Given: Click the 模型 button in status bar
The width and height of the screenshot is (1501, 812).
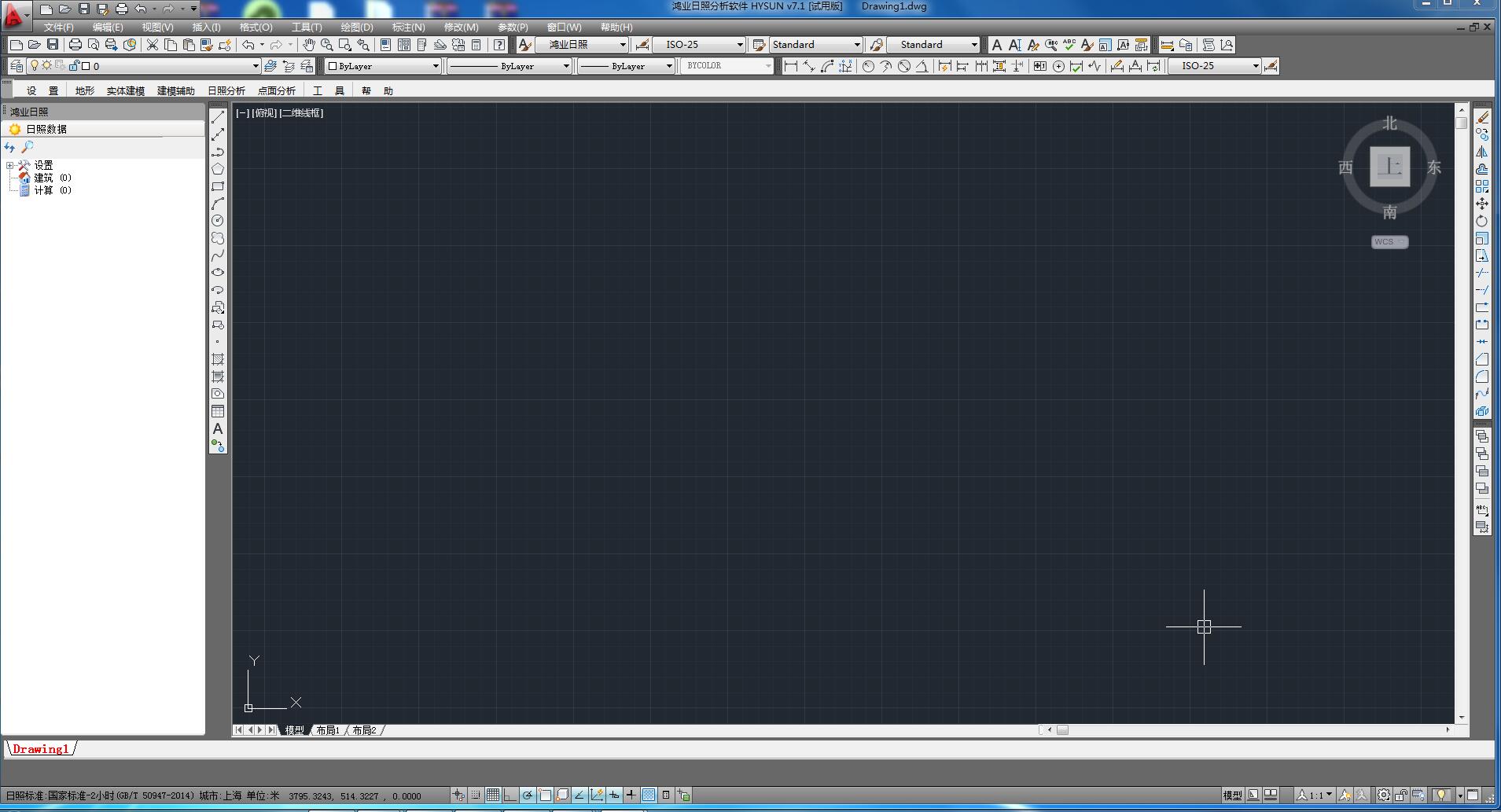Looking at the screenshot, I should pyautogui.click(x=1233, y=795).
